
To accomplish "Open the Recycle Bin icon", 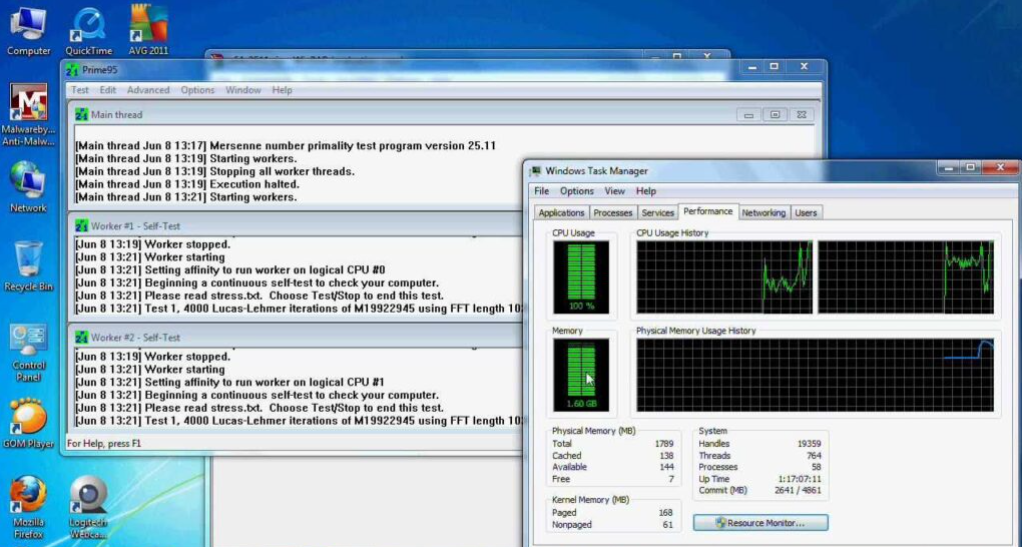I will (28, 266).
